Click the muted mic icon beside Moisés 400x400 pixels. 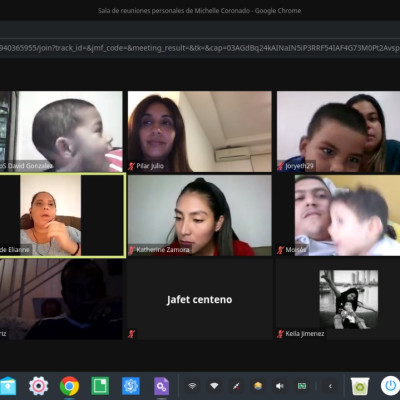coord(281,250)
